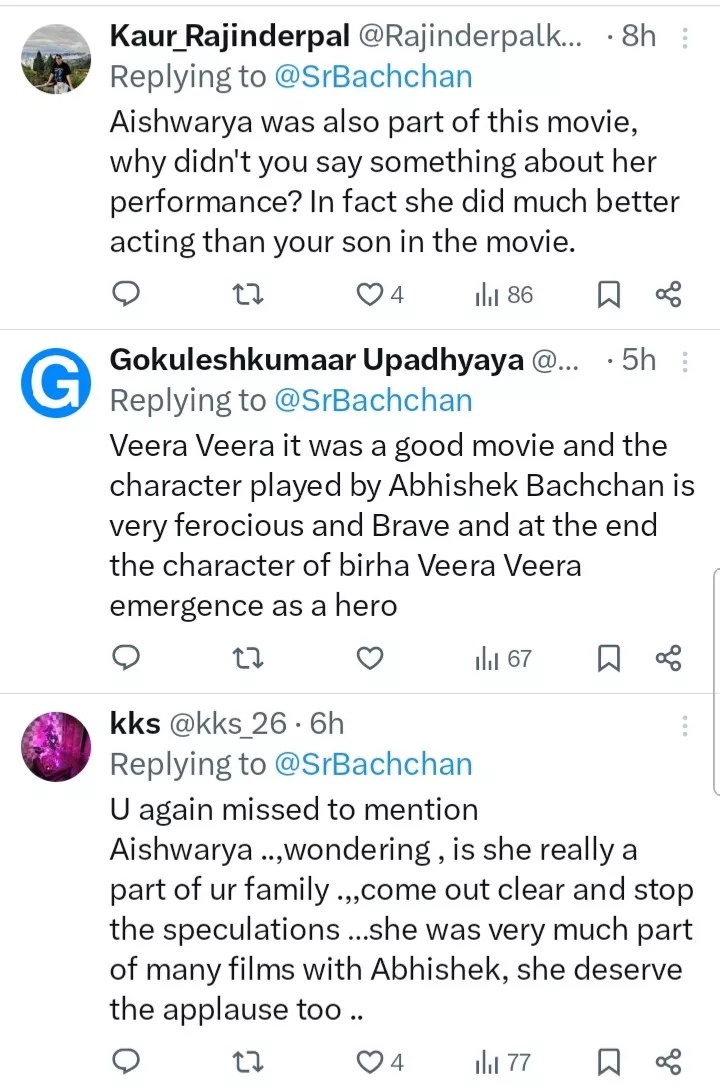
Task: Open kks purple profile picture
Action: click(x=57, y=746)
